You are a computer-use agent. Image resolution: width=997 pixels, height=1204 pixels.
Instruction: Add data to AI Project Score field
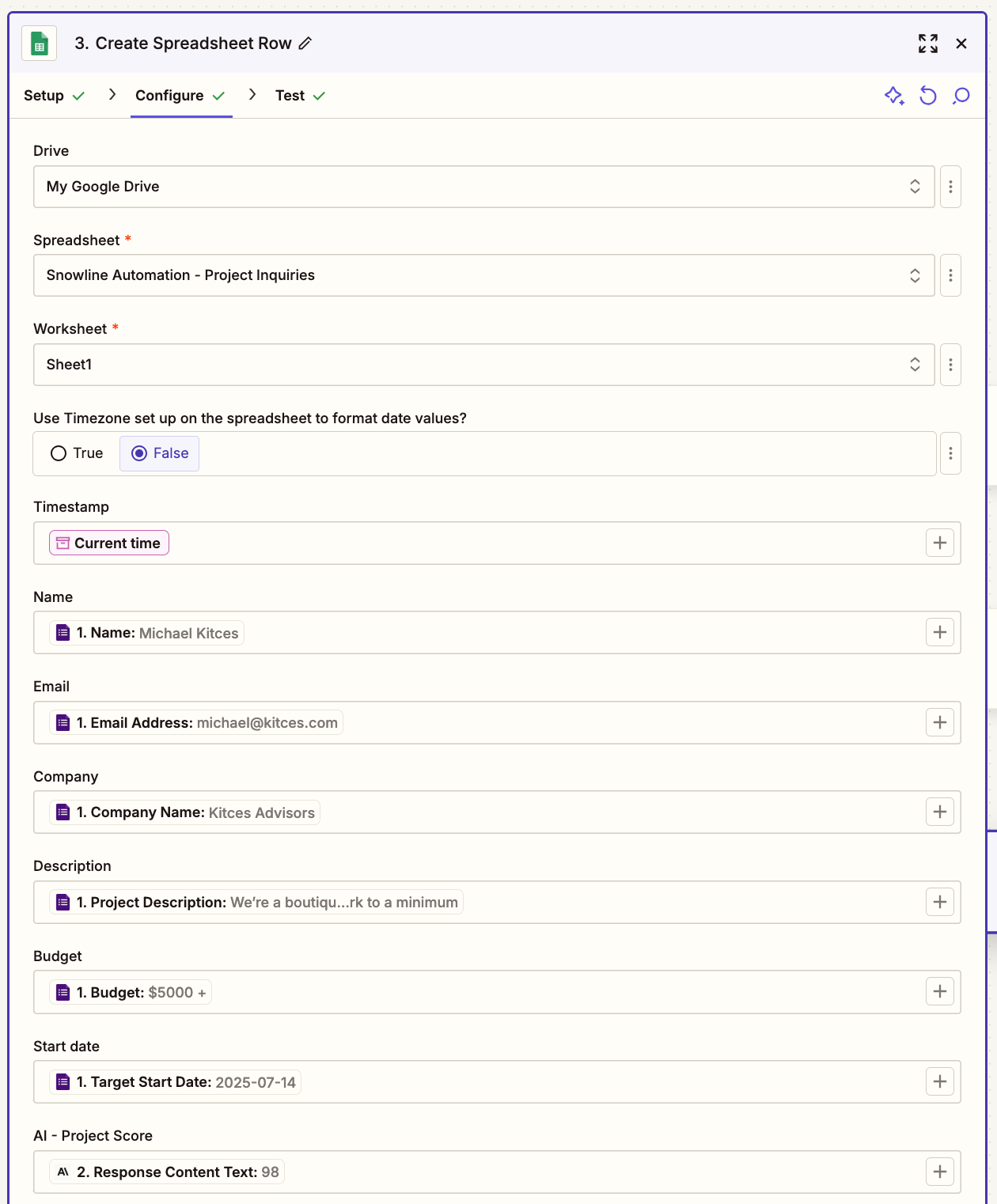940,1172
